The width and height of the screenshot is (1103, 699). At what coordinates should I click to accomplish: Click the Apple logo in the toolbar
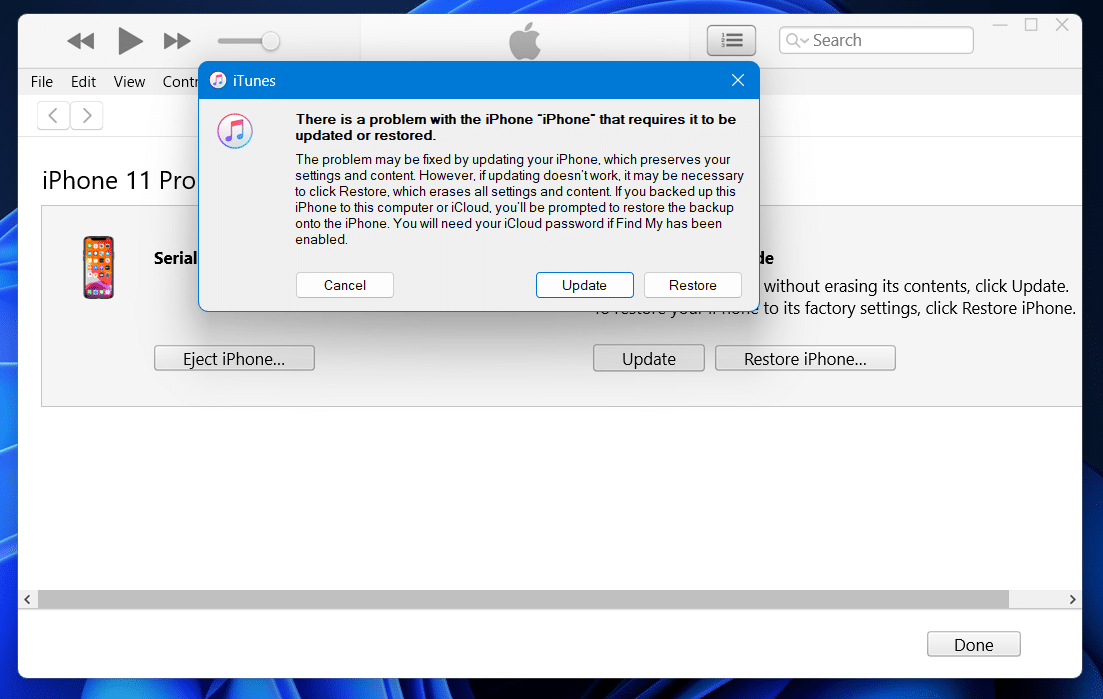pos(525,40)
